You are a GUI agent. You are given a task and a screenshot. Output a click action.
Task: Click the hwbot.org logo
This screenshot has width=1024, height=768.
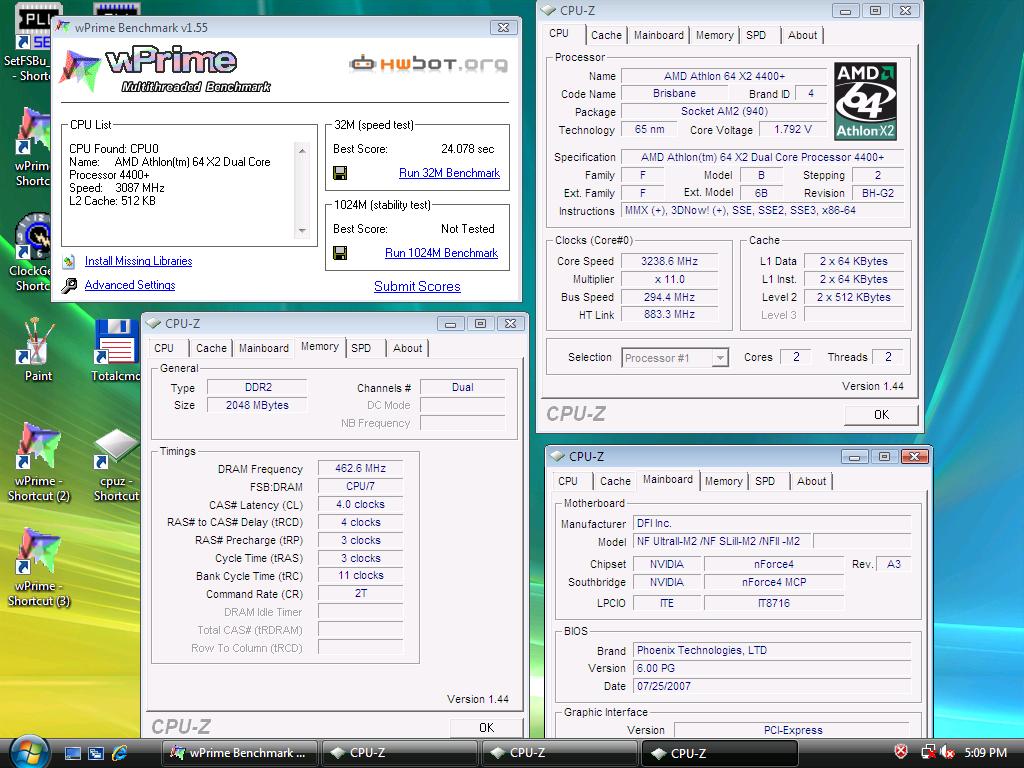click(429, 63)
